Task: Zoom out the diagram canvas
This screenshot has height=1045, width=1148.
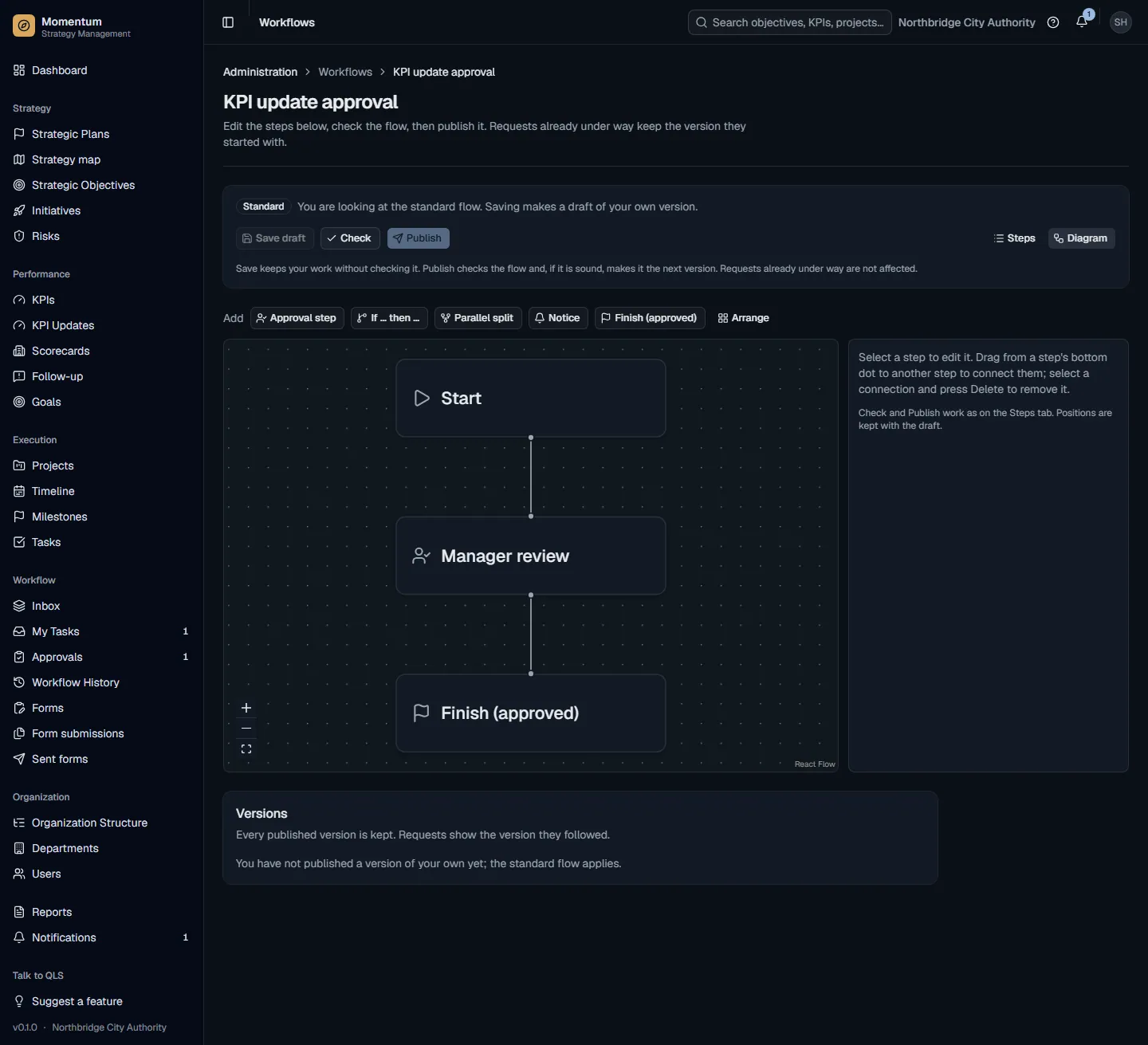Action: pyautogui.click(x=246, y=728)
